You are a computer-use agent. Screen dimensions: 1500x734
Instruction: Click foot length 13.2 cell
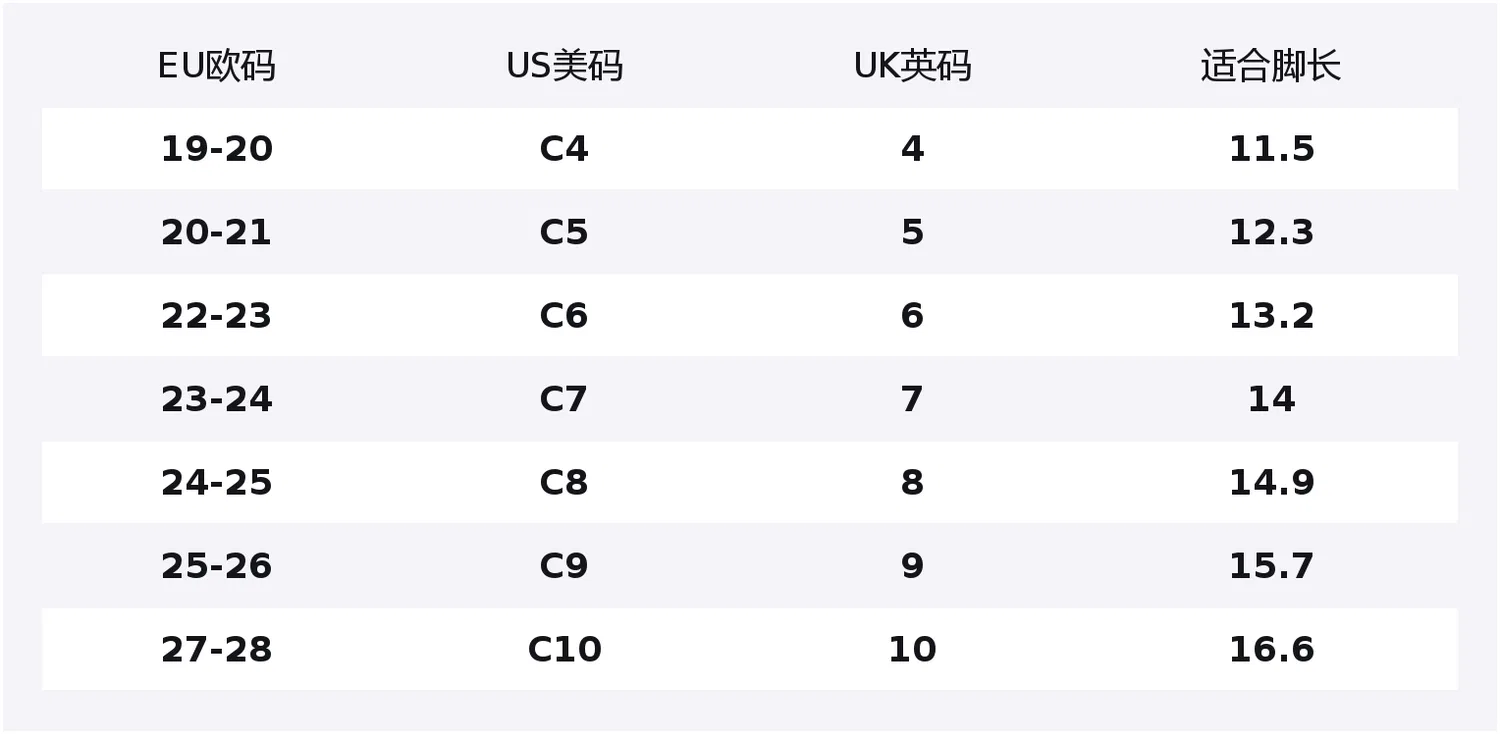point(1271,316)
